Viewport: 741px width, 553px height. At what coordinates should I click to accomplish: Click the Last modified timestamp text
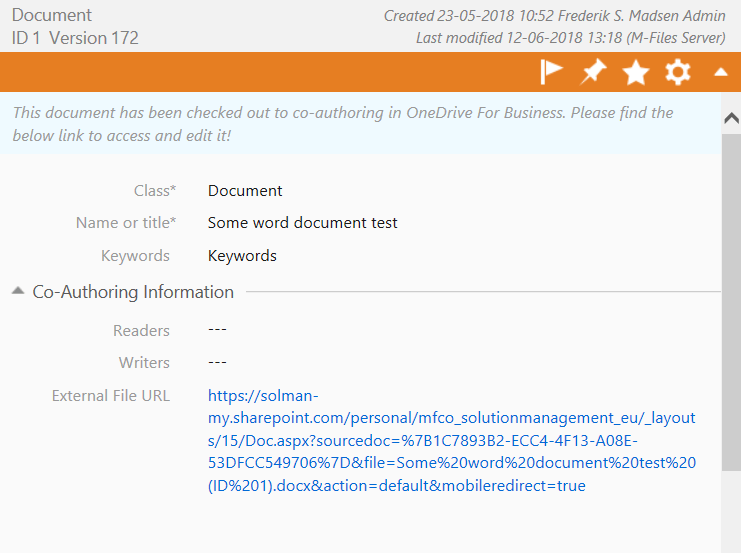570,38
